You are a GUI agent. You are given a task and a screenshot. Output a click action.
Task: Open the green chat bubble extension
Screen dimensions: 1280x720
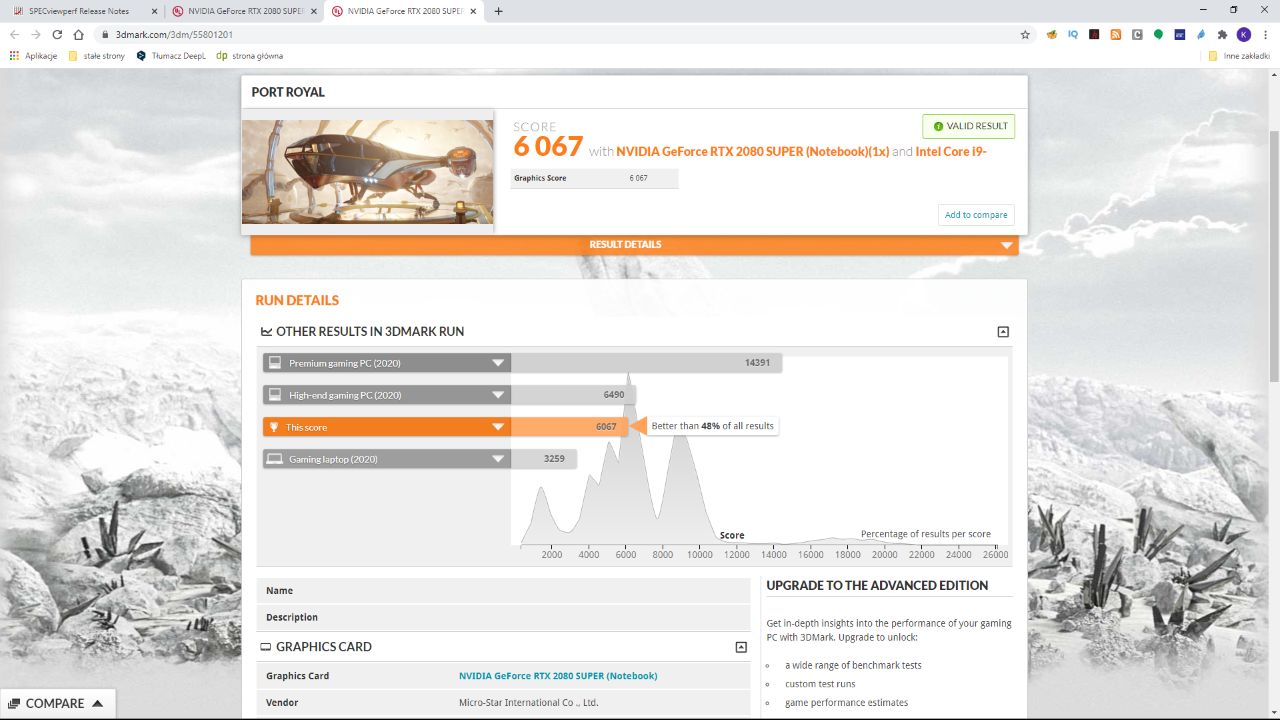click(x=1158, y=34)
